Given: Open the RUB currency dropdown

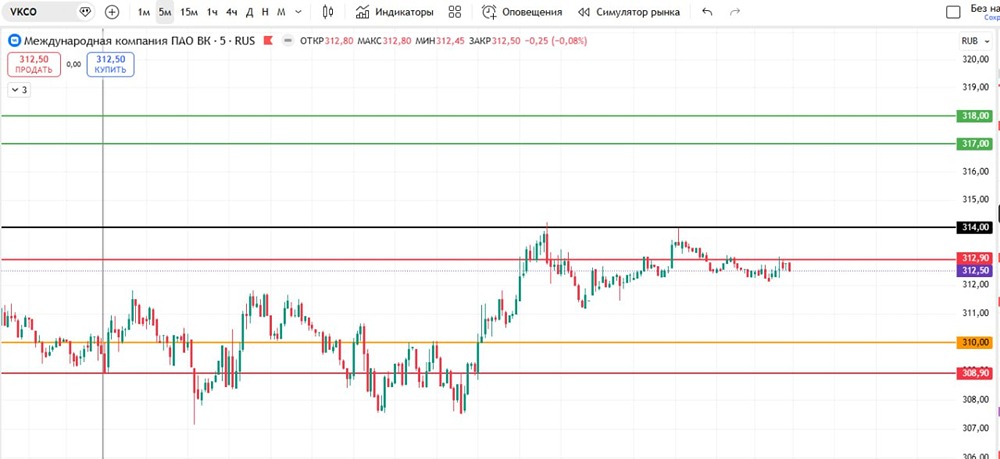Looking at the screenshot, I should [x=976, y=41].
